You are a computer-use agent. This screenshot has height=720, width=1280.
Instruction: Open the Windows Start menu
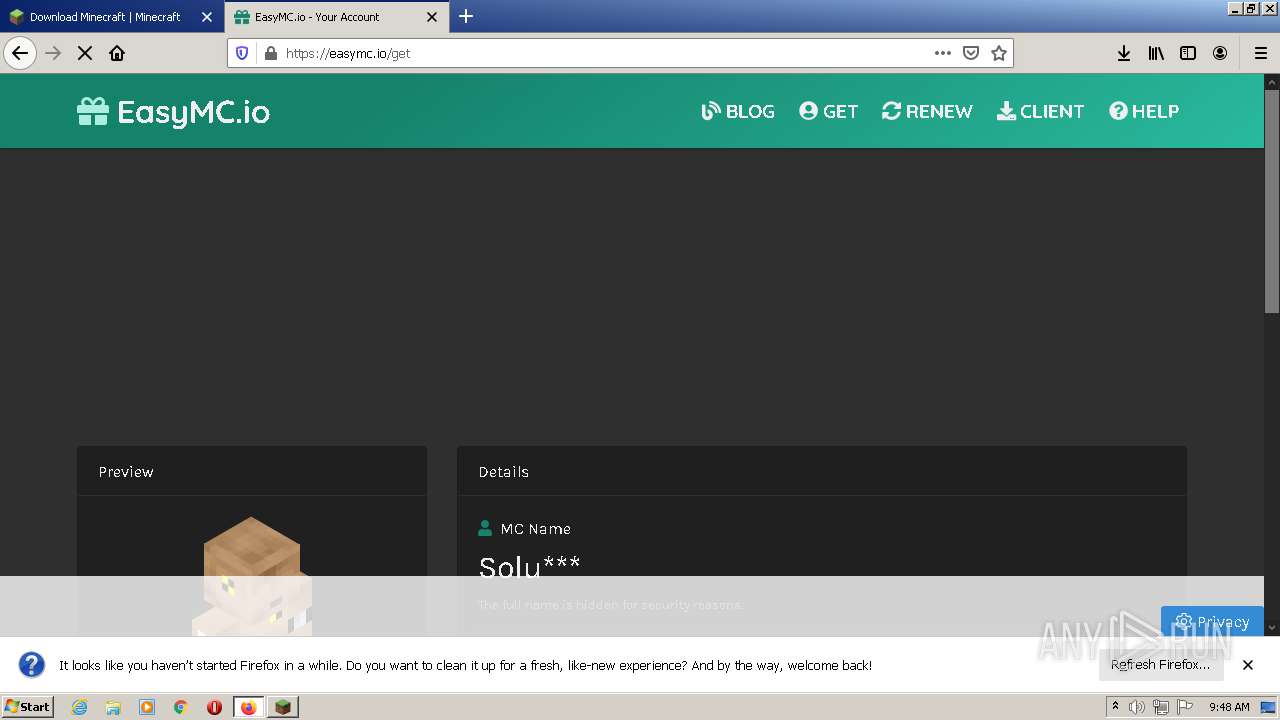click(28, 707)
